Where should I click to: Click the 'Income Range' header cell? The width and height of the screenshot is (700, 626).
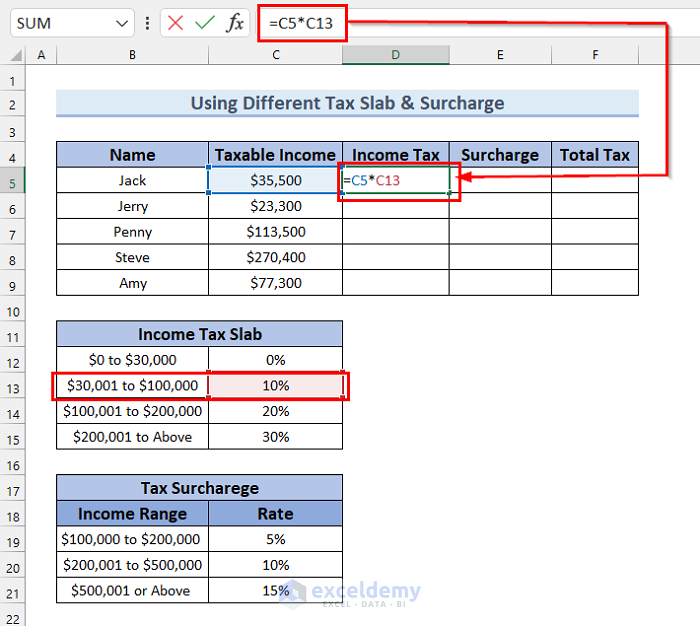pyautogui.click(x=133, y=513)
